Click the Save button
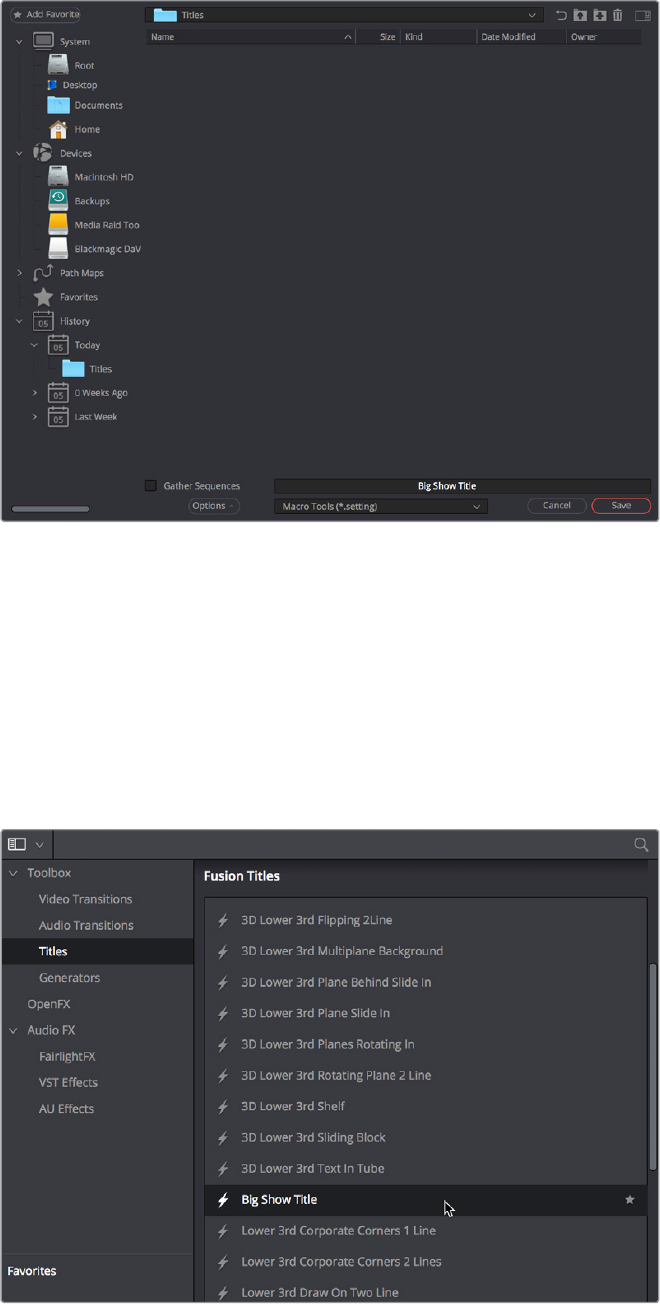The height and width of the screenshot is (1304, 660). click(621, 506)
